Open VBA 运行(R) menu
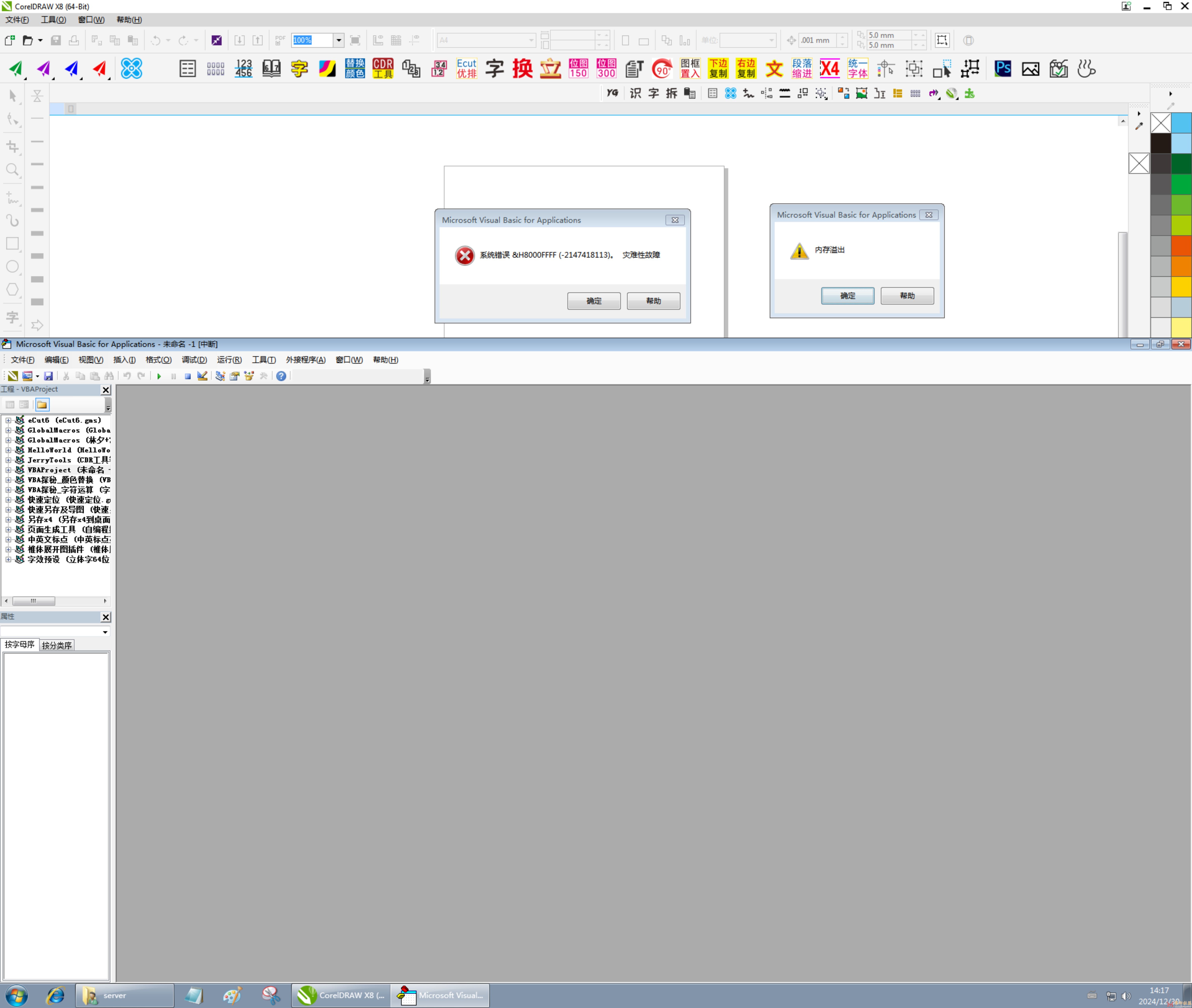 [x=229, y=360]
